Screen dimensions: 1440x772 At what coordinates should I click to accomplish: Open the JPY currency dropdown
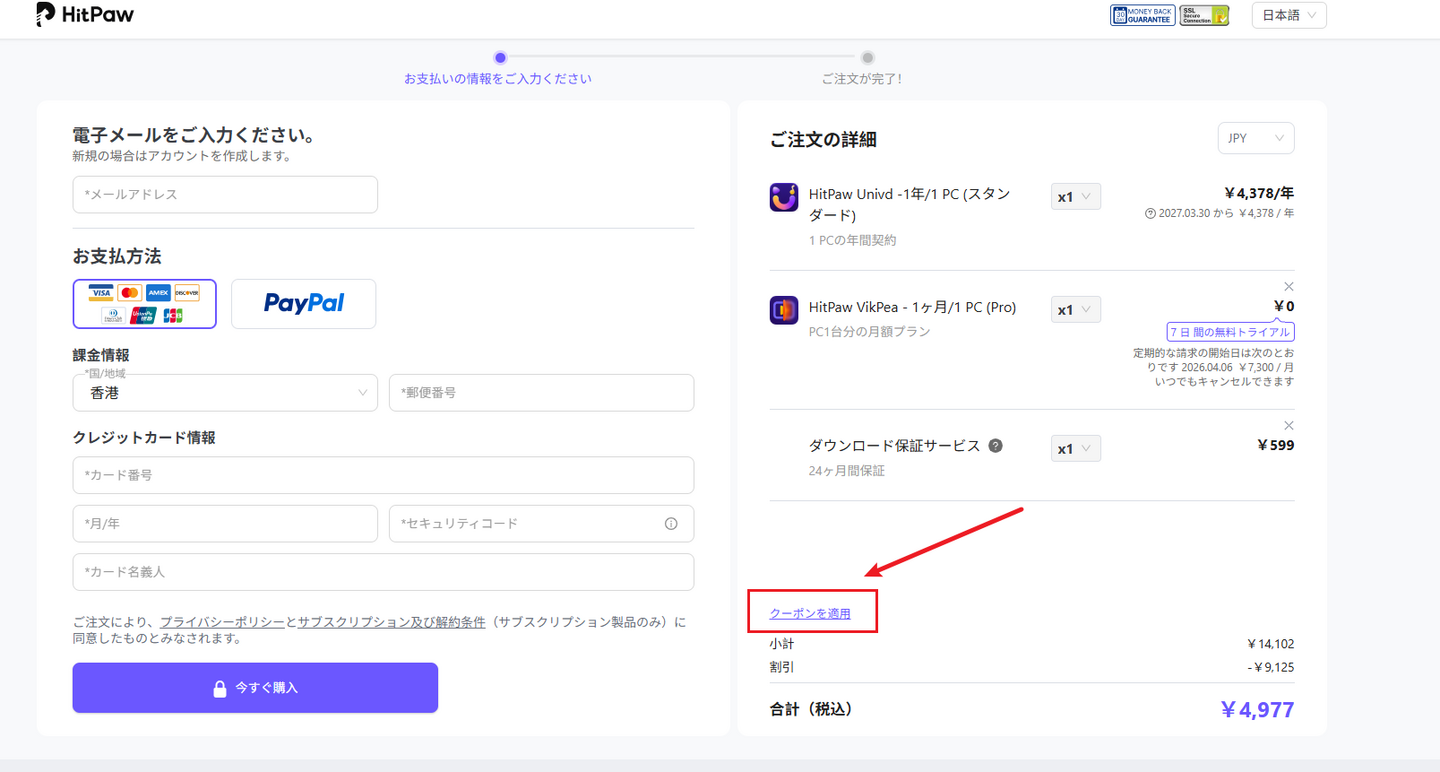[1255, 138]
